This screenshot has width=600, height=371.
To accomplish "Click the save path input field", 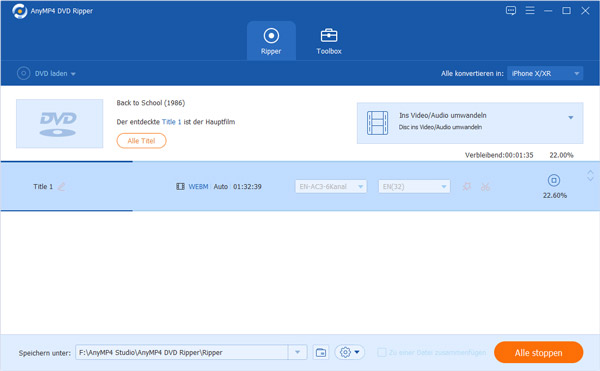I will coord(182,352).
